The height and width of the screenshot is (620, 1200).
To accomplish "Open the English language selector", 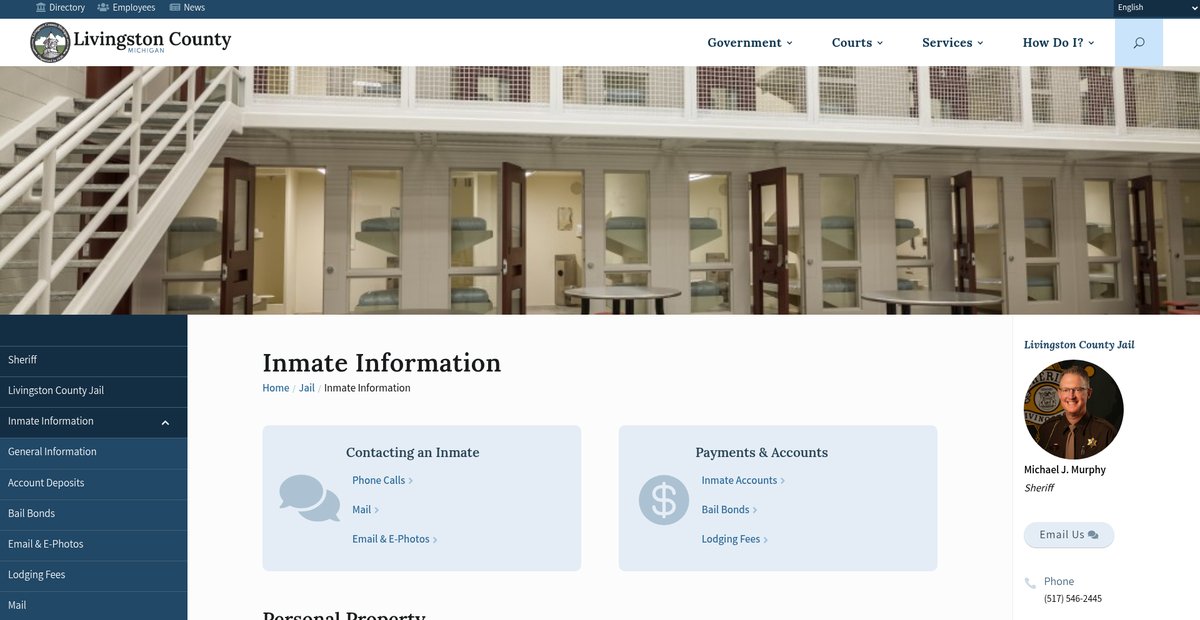I will tap(1157, 8).
